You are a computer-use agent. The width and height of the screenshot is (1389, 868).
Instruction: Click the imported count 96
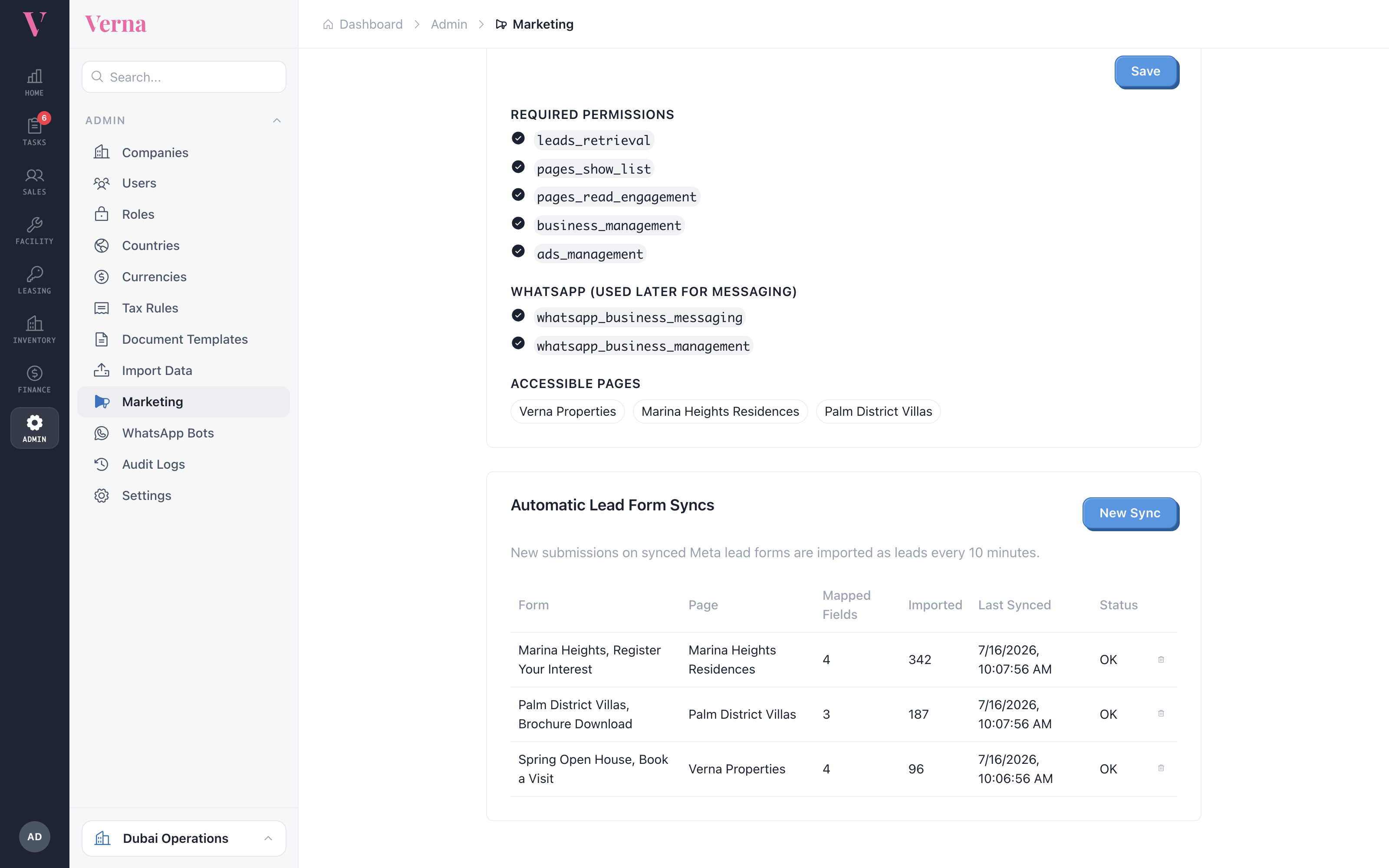916,769
